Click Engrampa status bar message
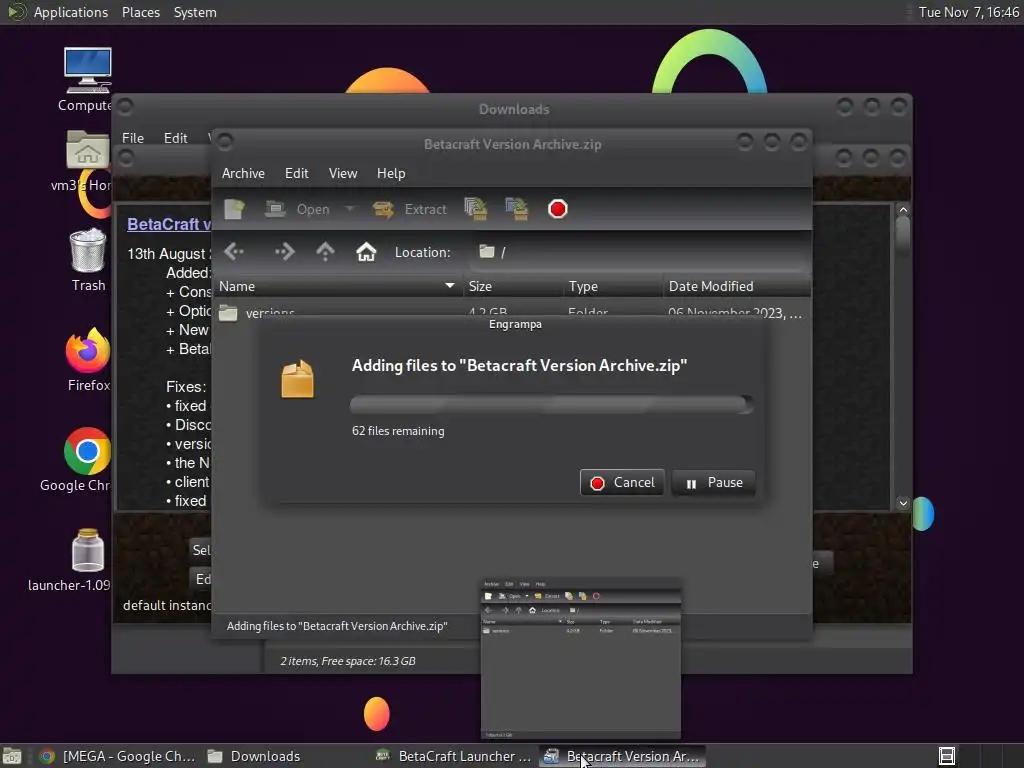The width and height of the screenshot is (1024, 768). 337,626
